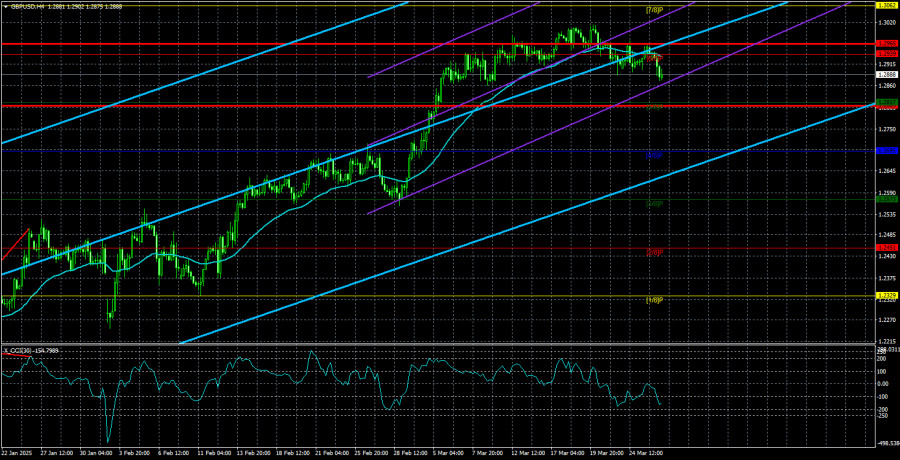The width and height of the screenshot is (900, 460).
Task: Select the green 1.2817 level label
Action: coord(885,102)
